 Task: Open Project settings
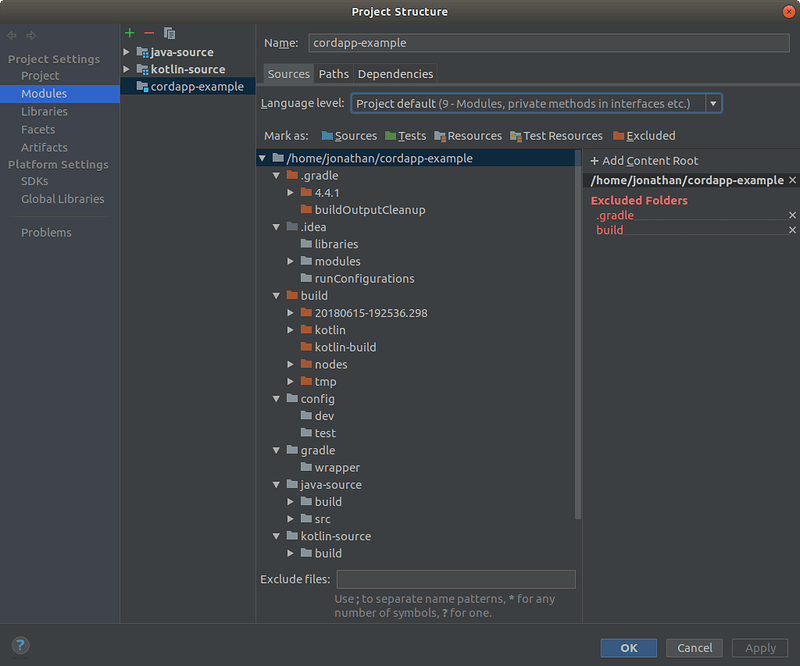[x=40, y=76]
